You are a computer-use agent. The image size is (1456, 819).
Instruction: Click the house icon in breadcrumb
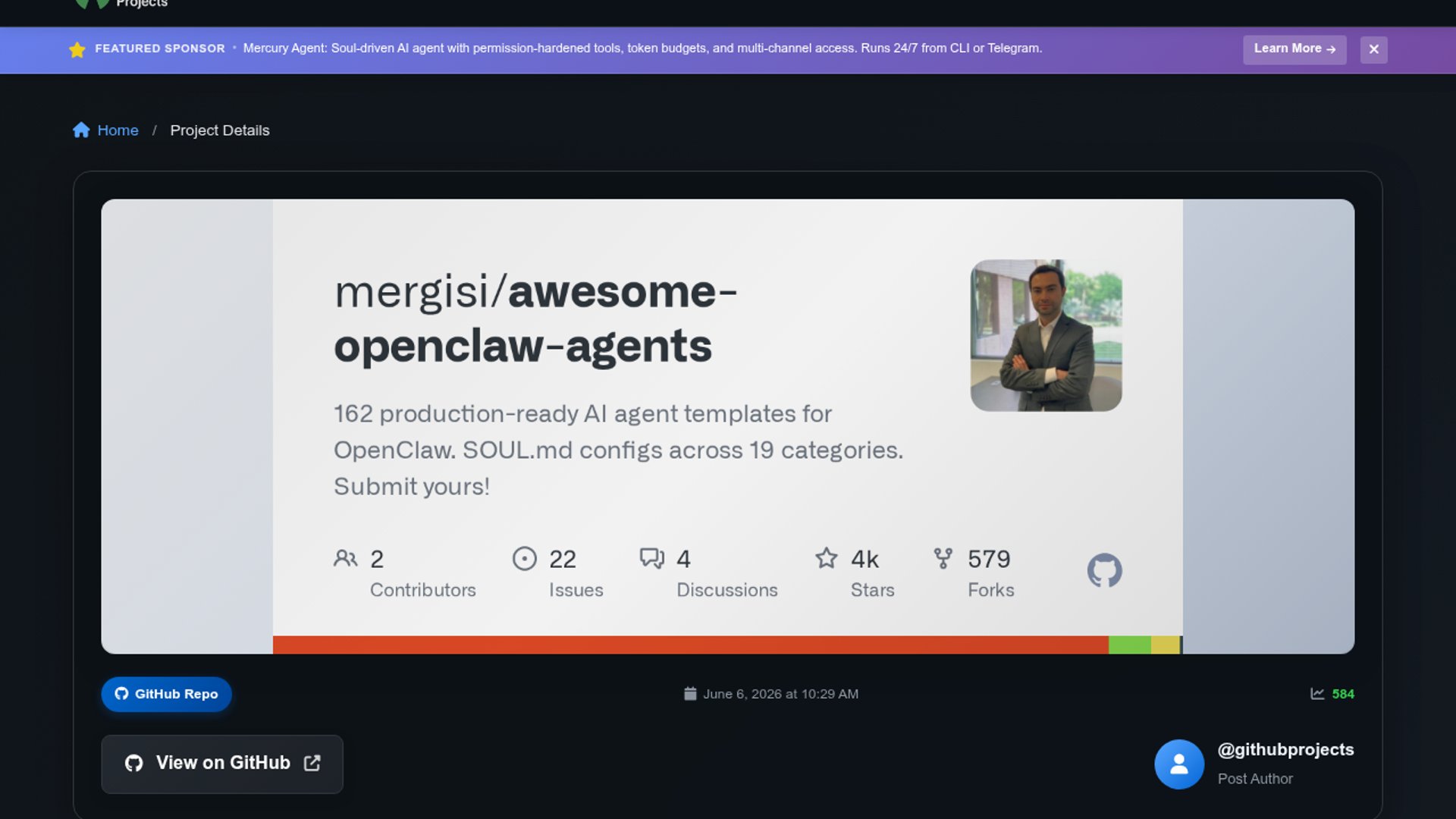click(81, 130)
